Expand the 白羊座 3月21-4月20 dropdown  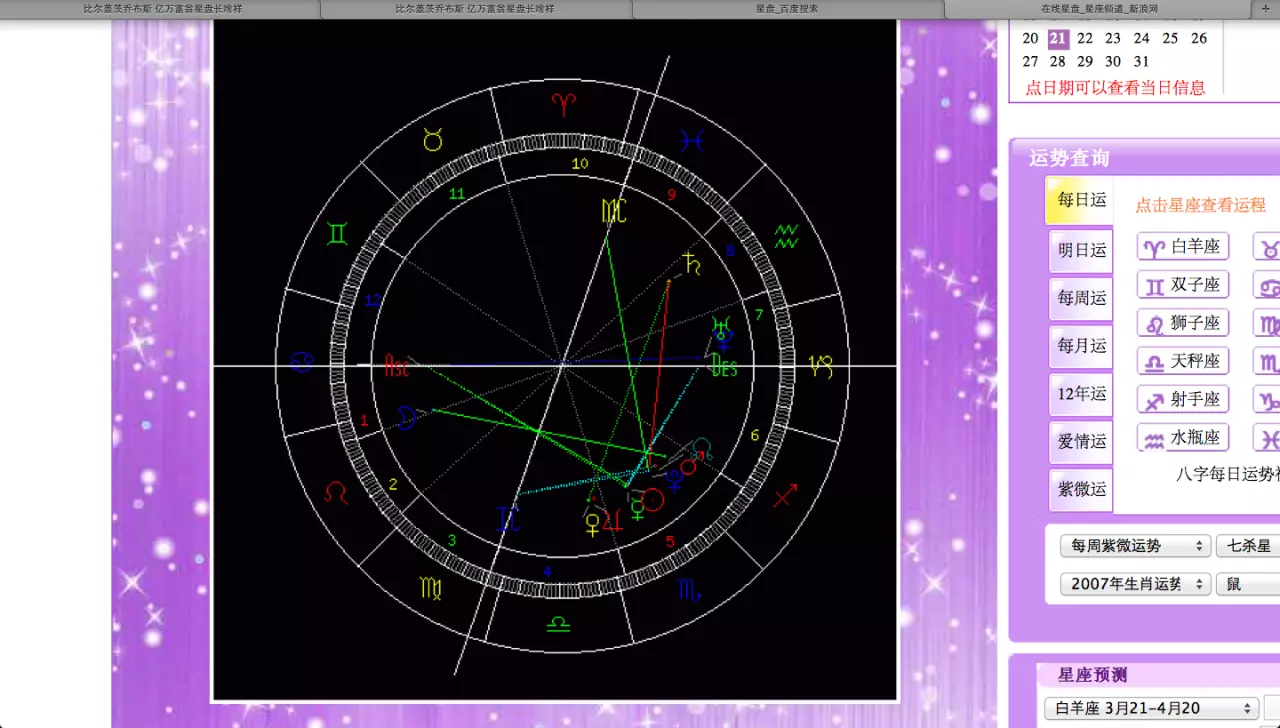tap(1151, 708)
